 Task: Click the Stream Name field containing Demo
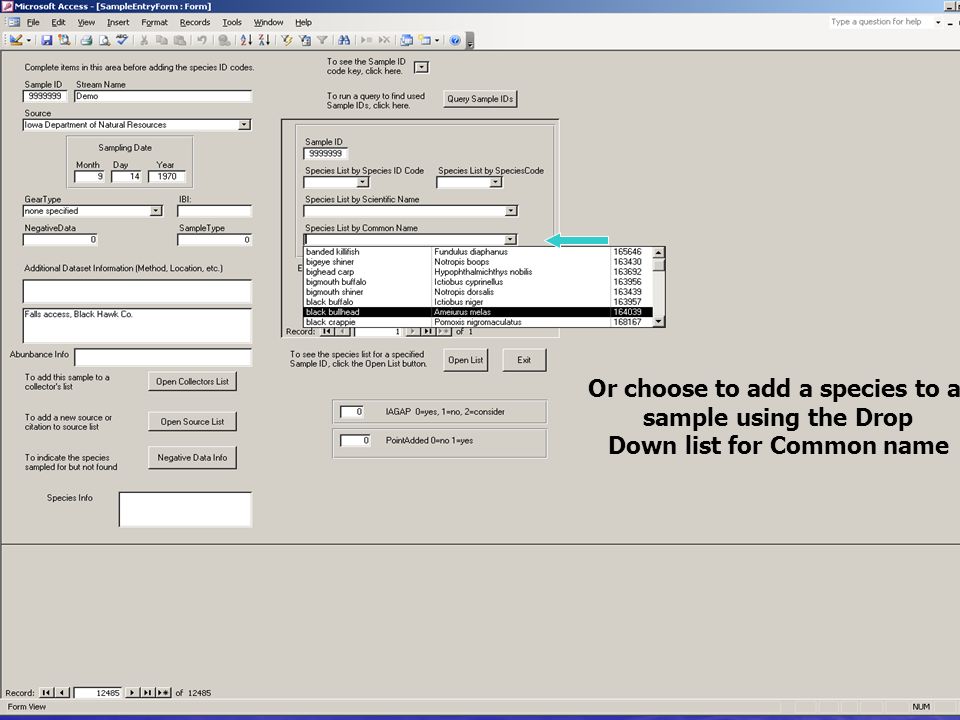[x=163, y=96]
